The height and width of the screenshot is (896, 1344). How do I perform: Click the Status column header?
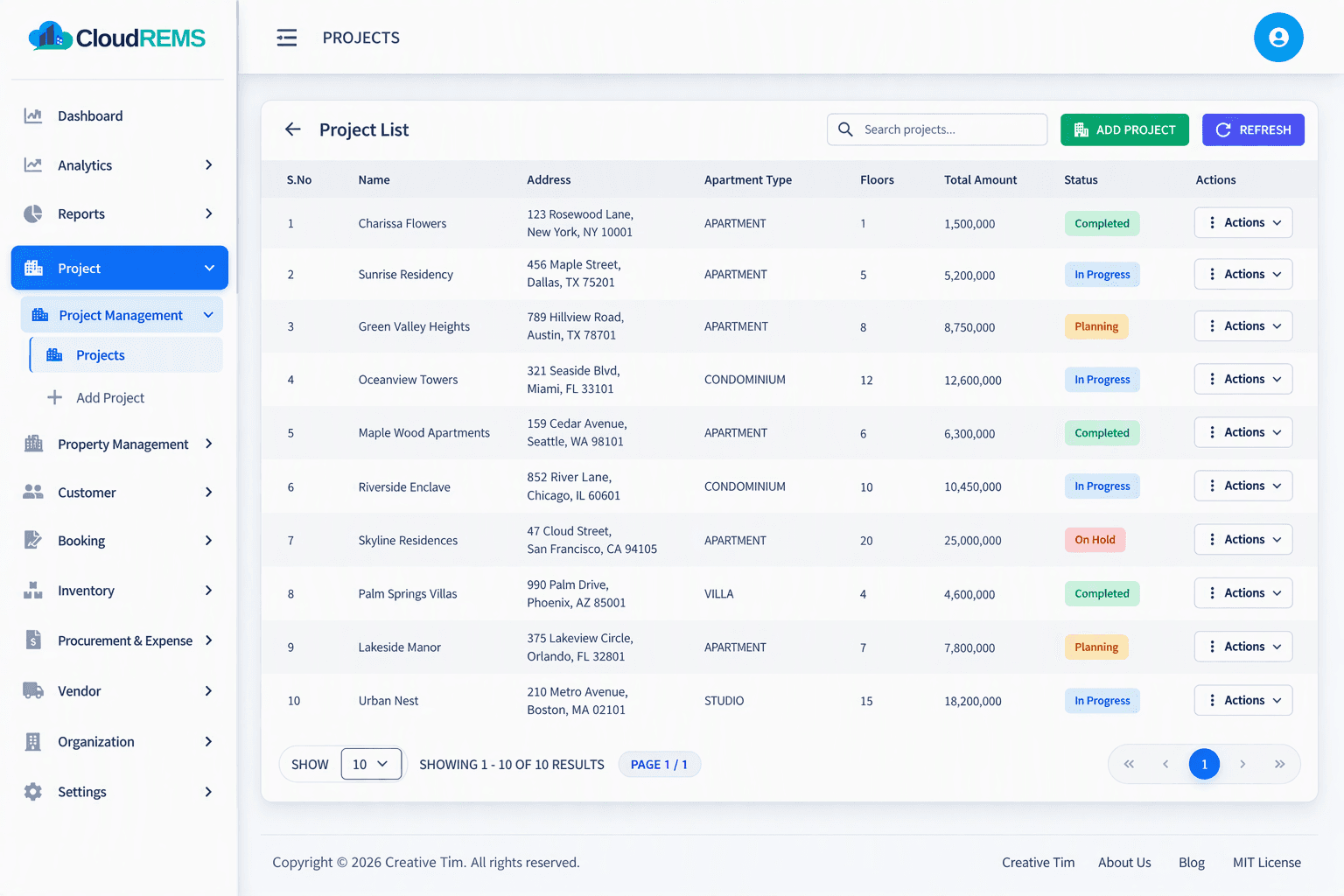[x=1081, y=179]
